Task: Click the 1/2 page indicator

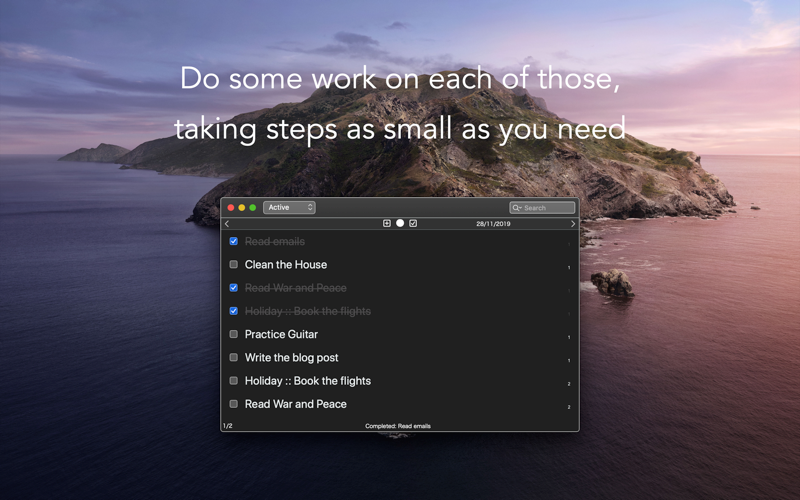Action: [x=228, y=426]
